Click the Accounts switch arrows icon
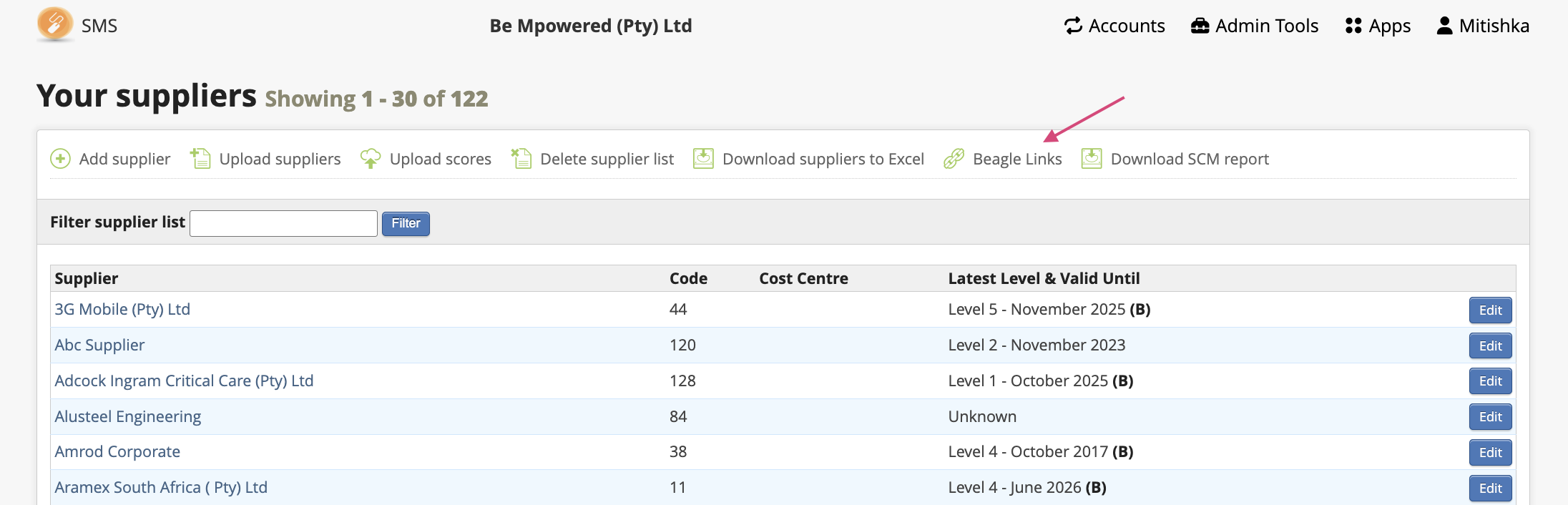This screenshot has width=1568, height=505. 1073,26
